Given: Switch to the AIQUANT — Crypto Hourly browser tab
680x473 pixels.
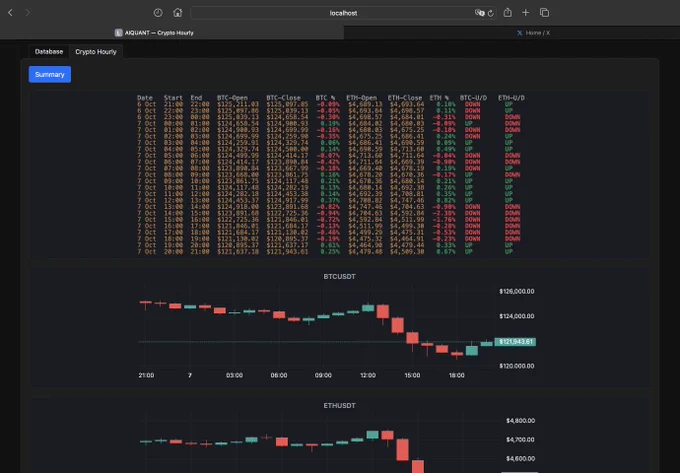Looking at the screenshot, I should click(x=172, y=33).
